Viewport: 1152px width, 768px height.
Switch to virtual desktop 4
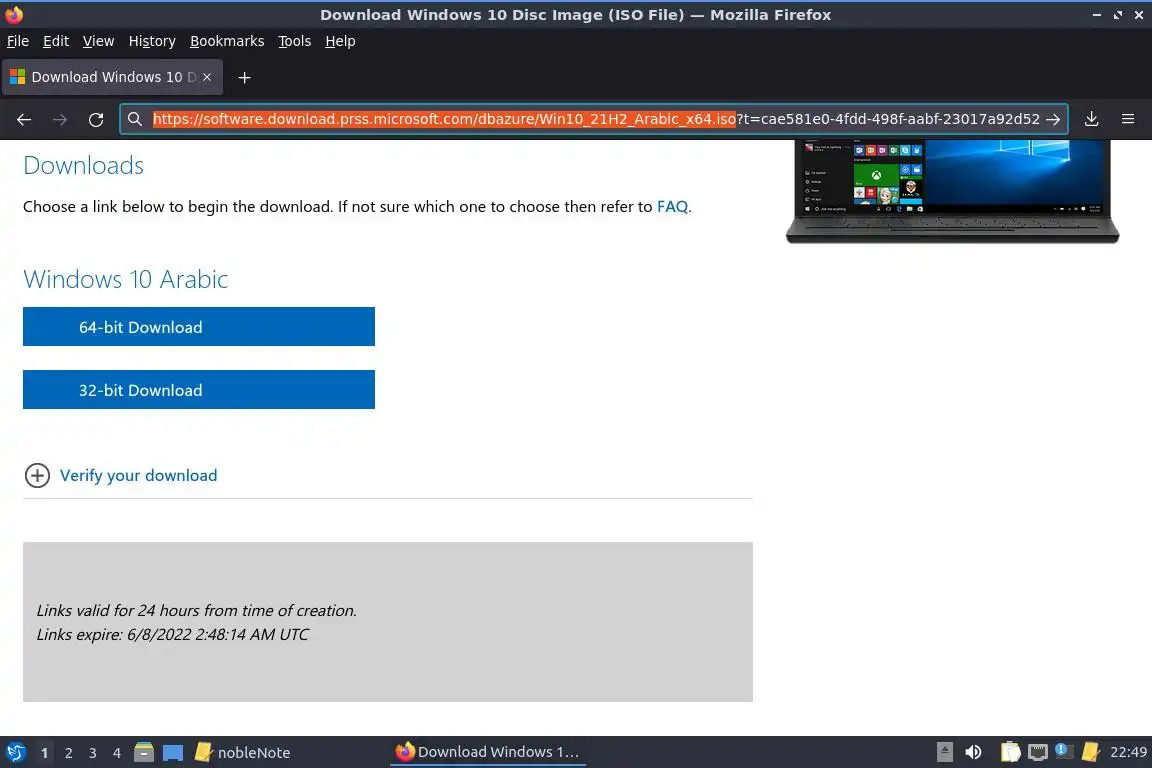tap(117, 753)
